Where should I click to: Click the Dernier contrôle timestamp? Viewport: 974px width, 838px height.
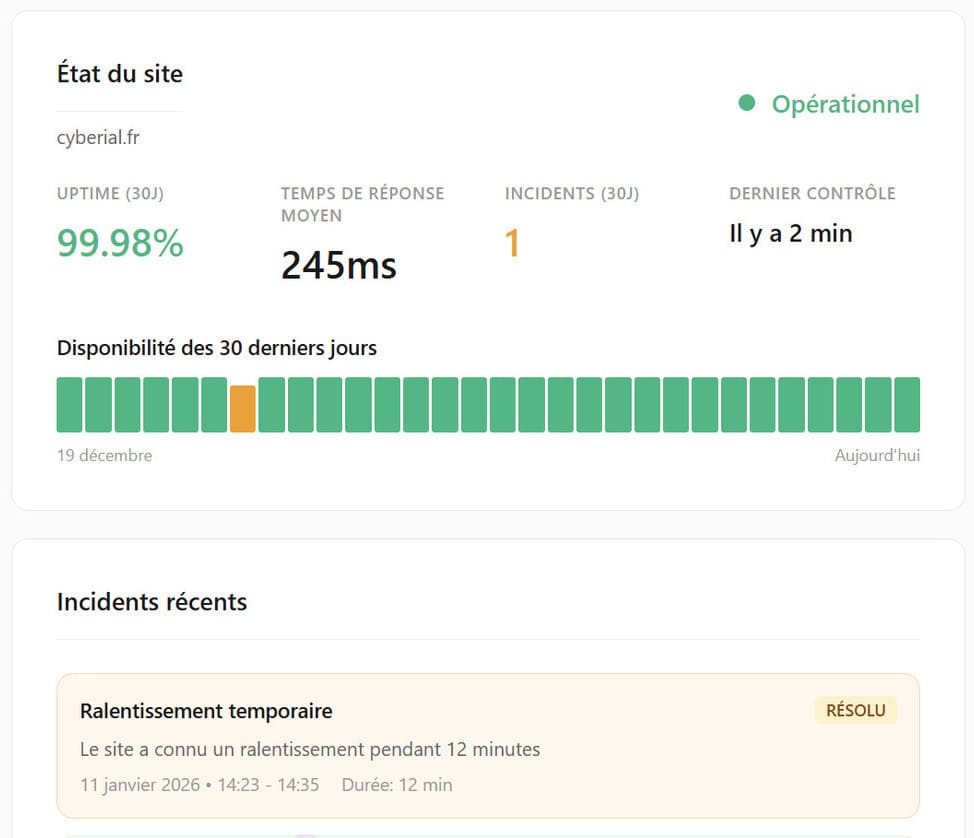791,233
